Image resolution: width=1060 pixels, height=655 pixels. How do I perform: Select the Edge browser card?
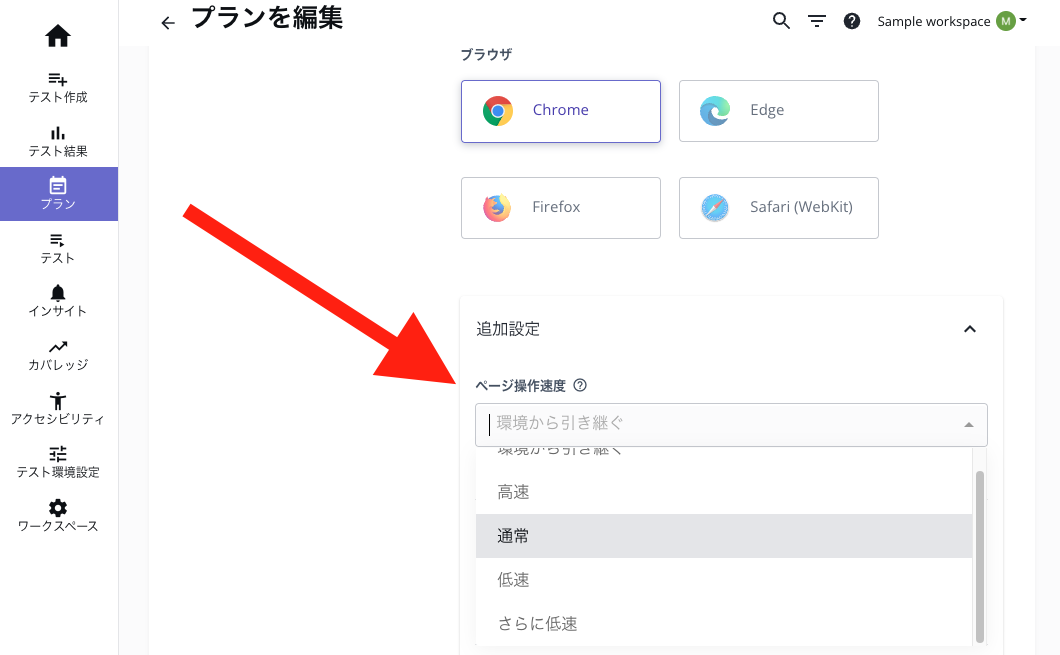click(x=779, y=111)
